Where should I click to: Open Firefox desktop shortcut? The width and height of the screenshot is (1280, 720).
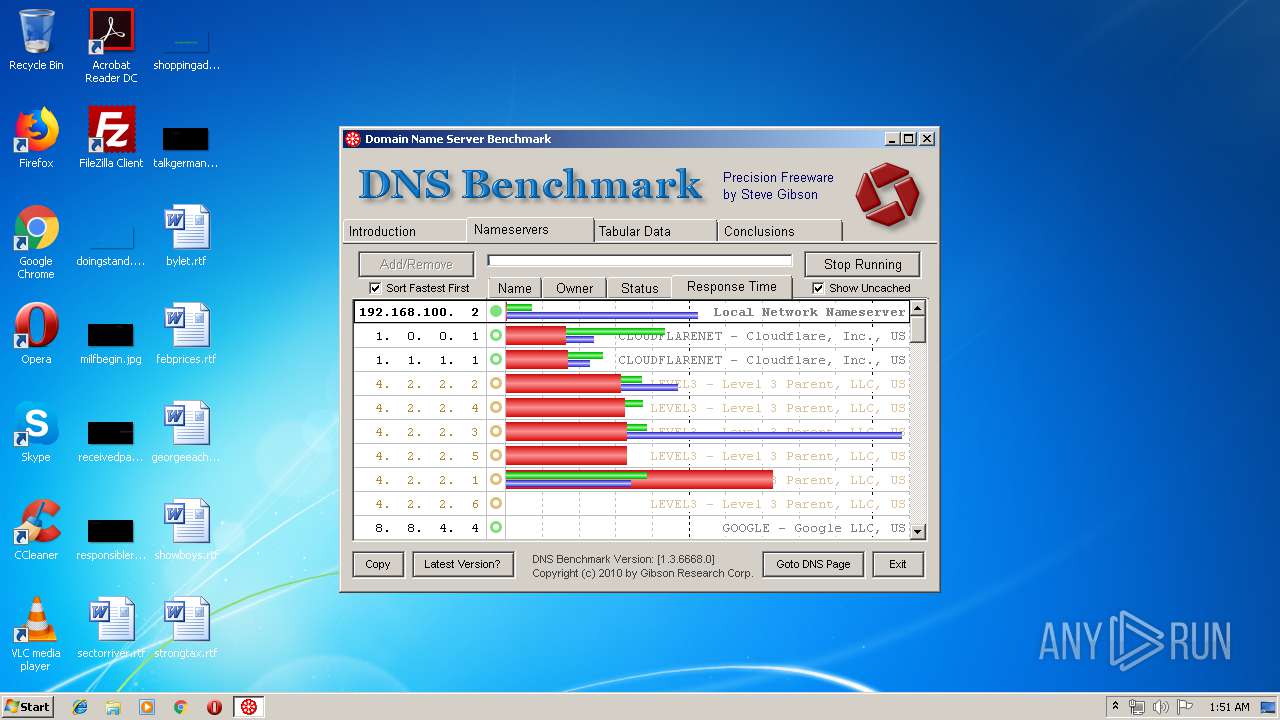pos(36,138)
